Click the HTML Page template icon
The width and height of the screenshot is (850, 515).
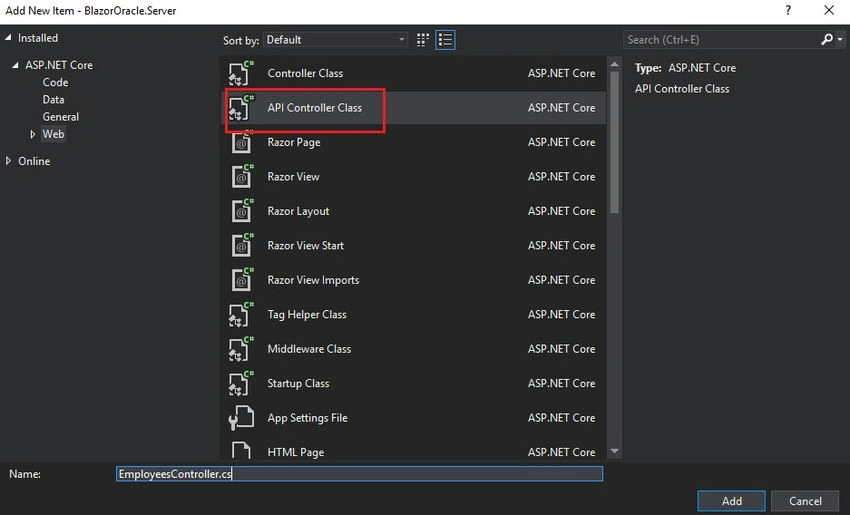tap(241, 451)
